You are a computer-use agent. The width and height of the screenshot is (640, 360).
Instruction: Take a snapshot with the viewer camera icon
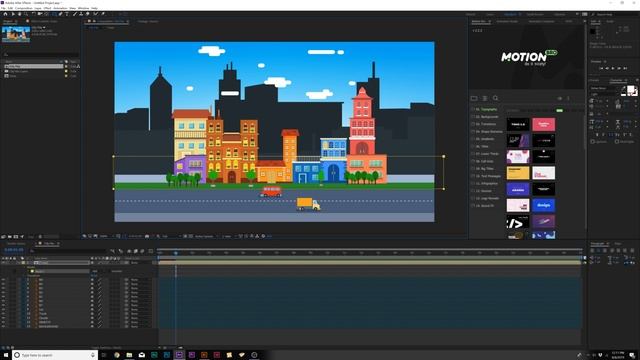click(147, 236)
